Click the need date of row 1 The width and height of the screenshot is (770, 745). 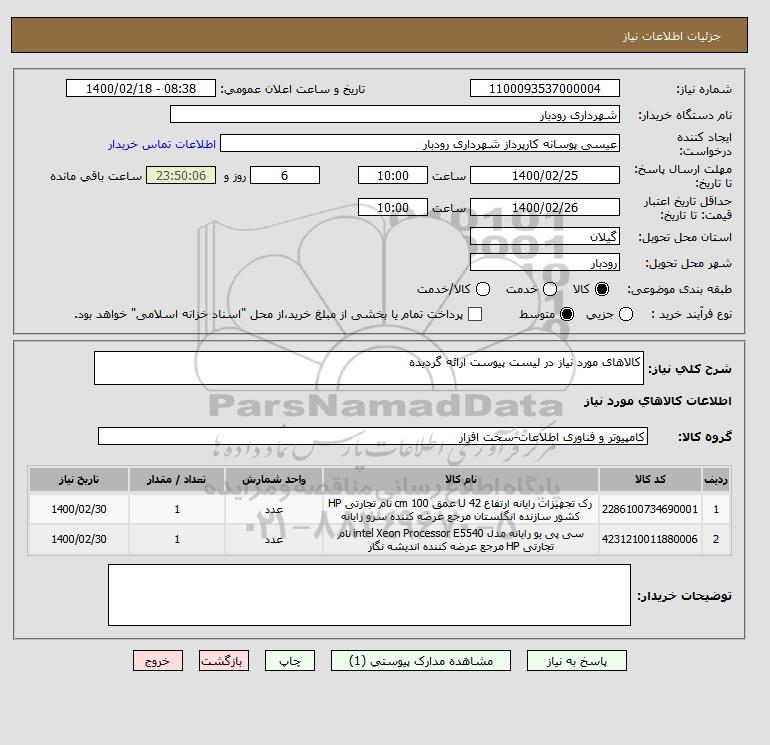[79, 509]
